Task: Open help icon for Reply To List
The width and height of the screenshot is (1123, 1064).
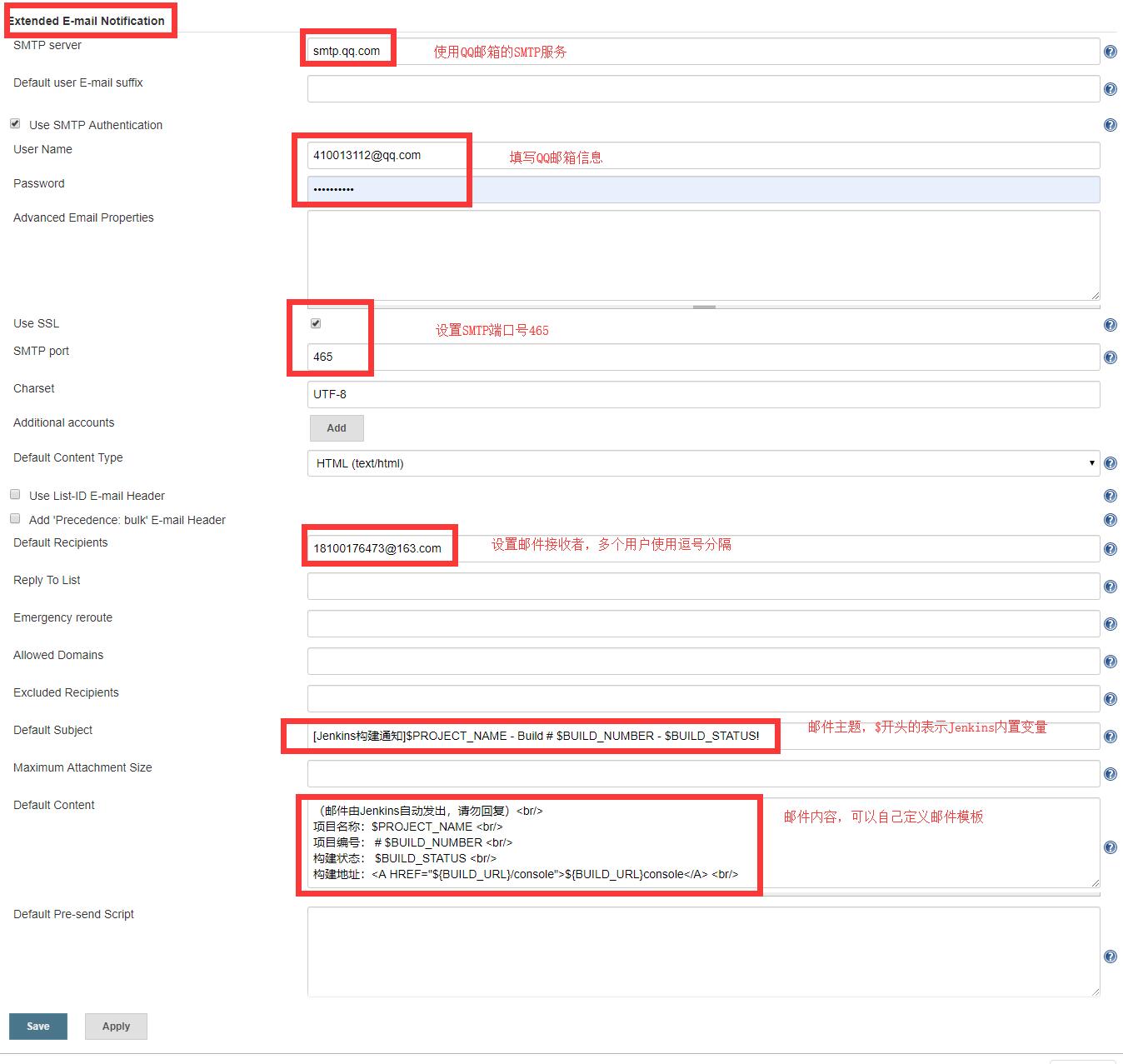Action: click(x=1110, y=587)
